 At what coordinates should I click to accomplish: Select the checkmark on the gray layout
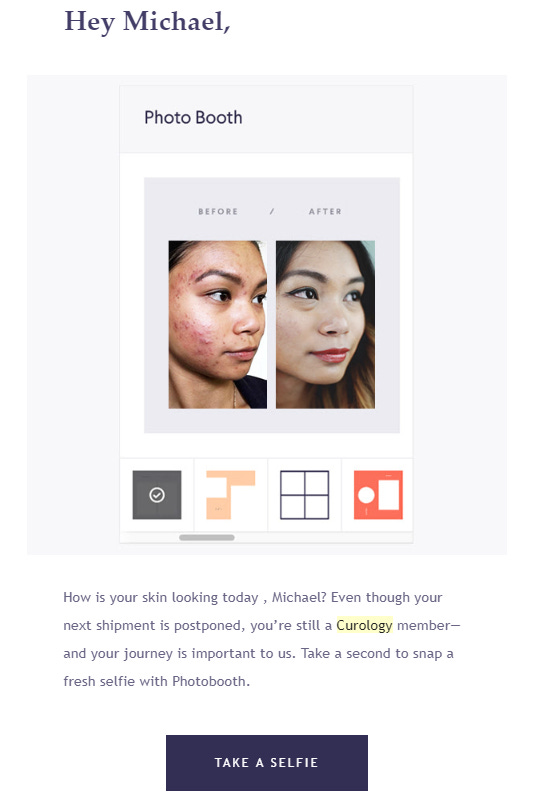tap(157, 495)
